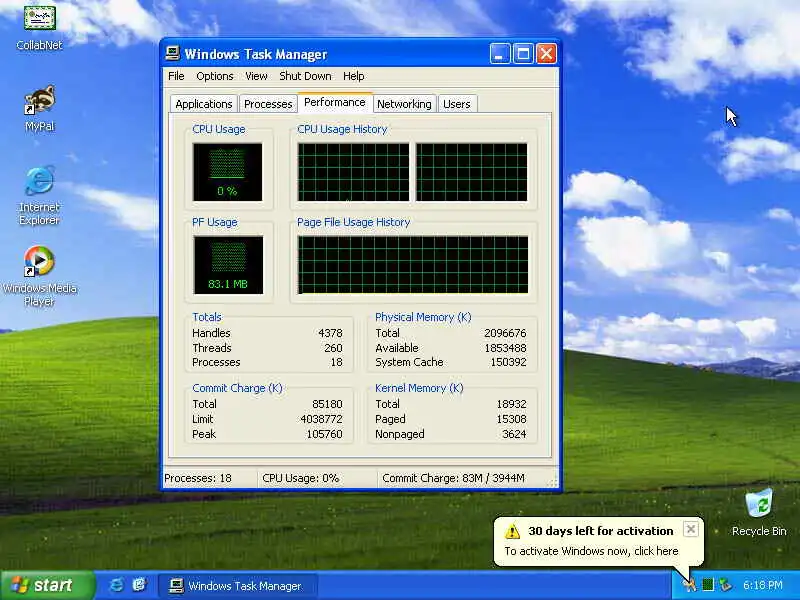Screen dimensions: 800x600
Task: Click the Task Manager resize grip corner
Action: [554, 483]
